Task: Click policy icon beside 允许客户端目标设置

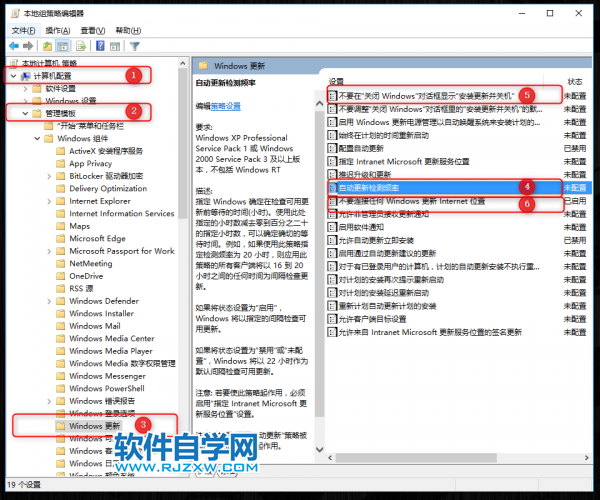Action: pyautogui.click(x=332, y=319)
